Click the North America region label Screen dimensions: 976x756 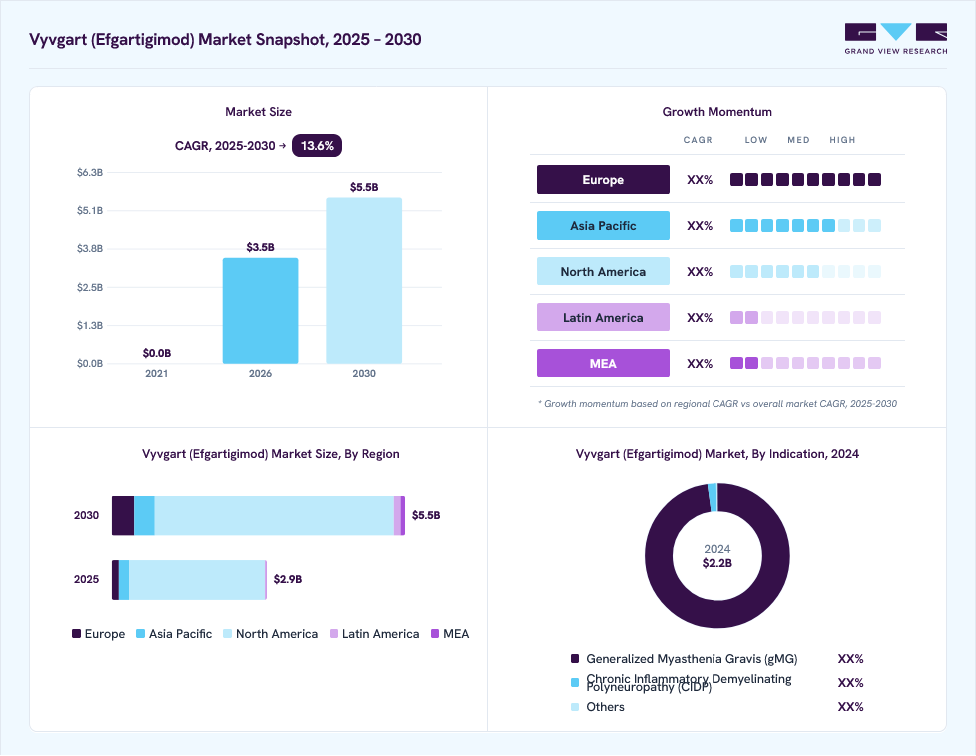[603, 271]
